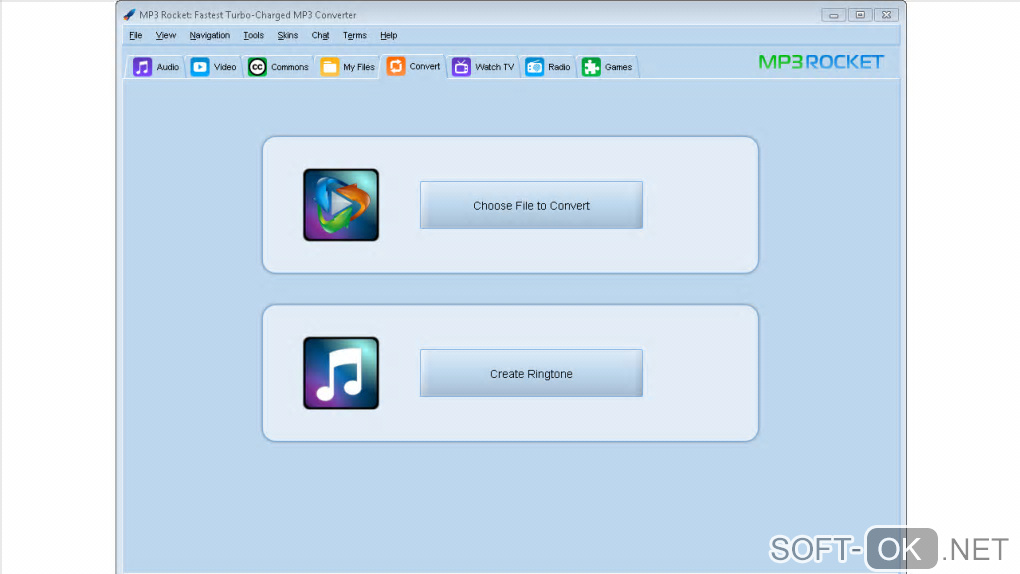Open the File menu
The image size is (1020, 574).
pos(135,35)
